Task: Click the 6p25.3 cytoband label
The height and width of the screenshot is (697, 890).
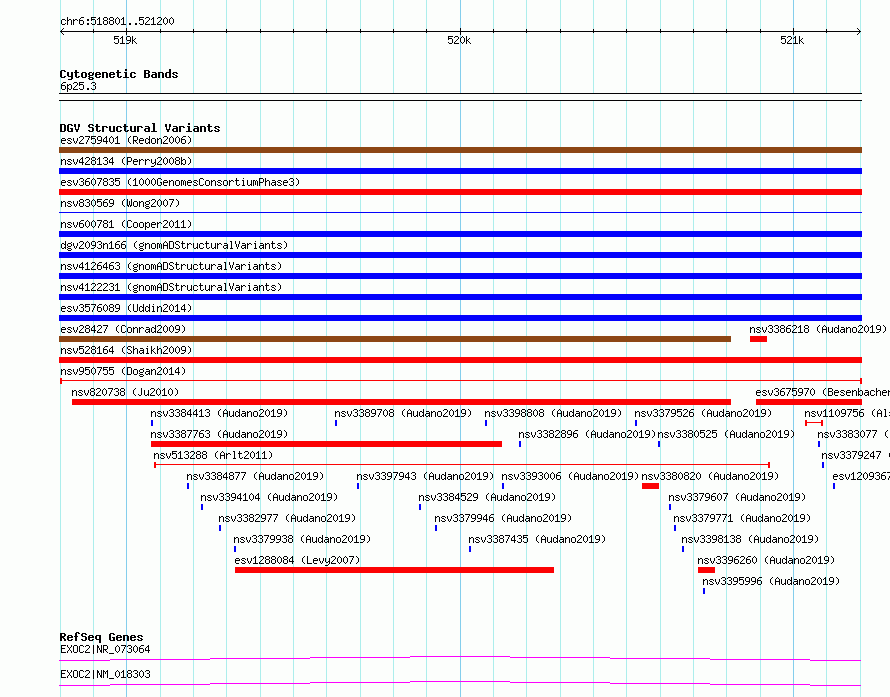Action: click(x=78, y=86)
